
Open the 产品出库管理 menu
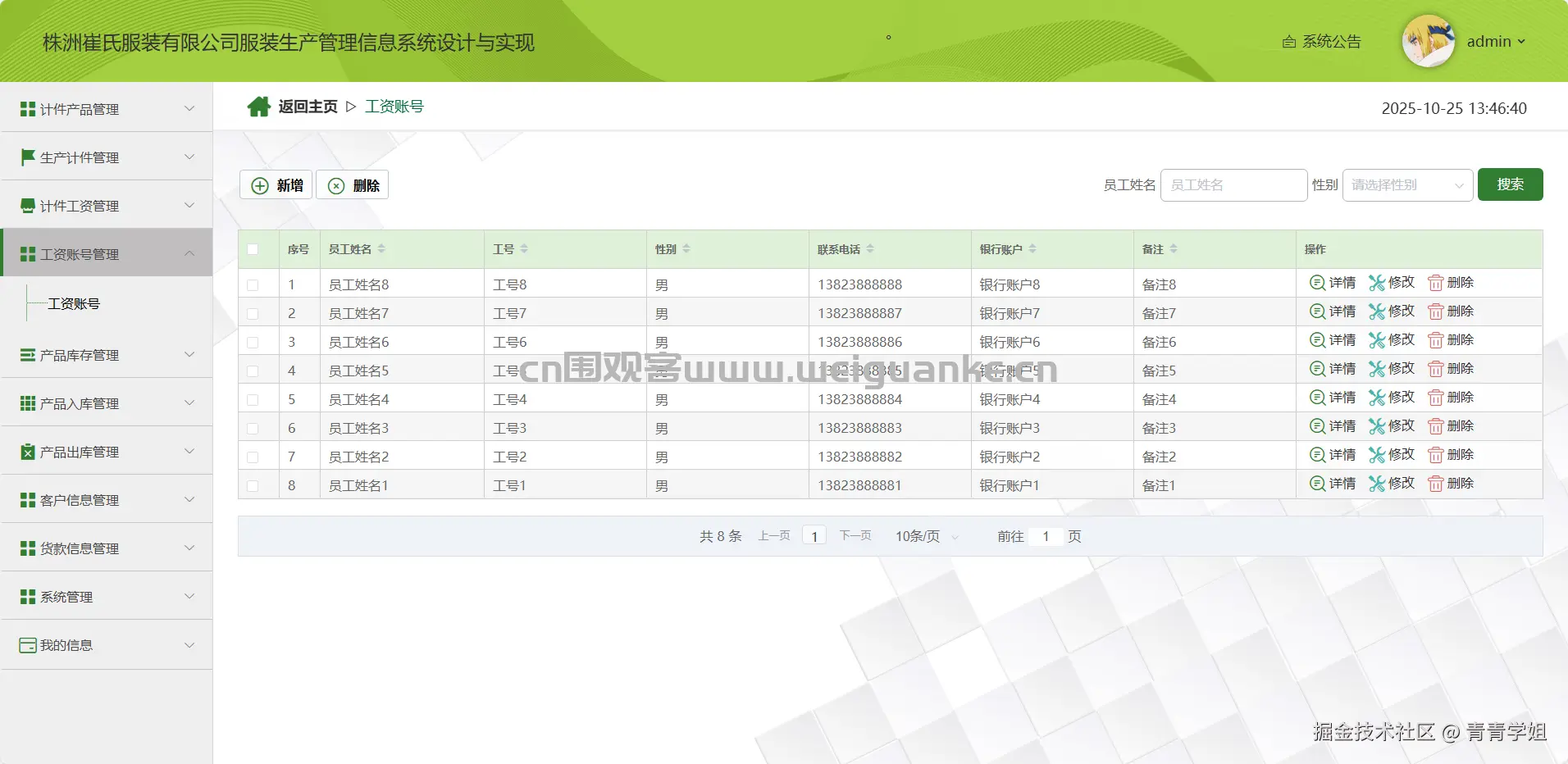pyautogui.click(x=107, y=451)
